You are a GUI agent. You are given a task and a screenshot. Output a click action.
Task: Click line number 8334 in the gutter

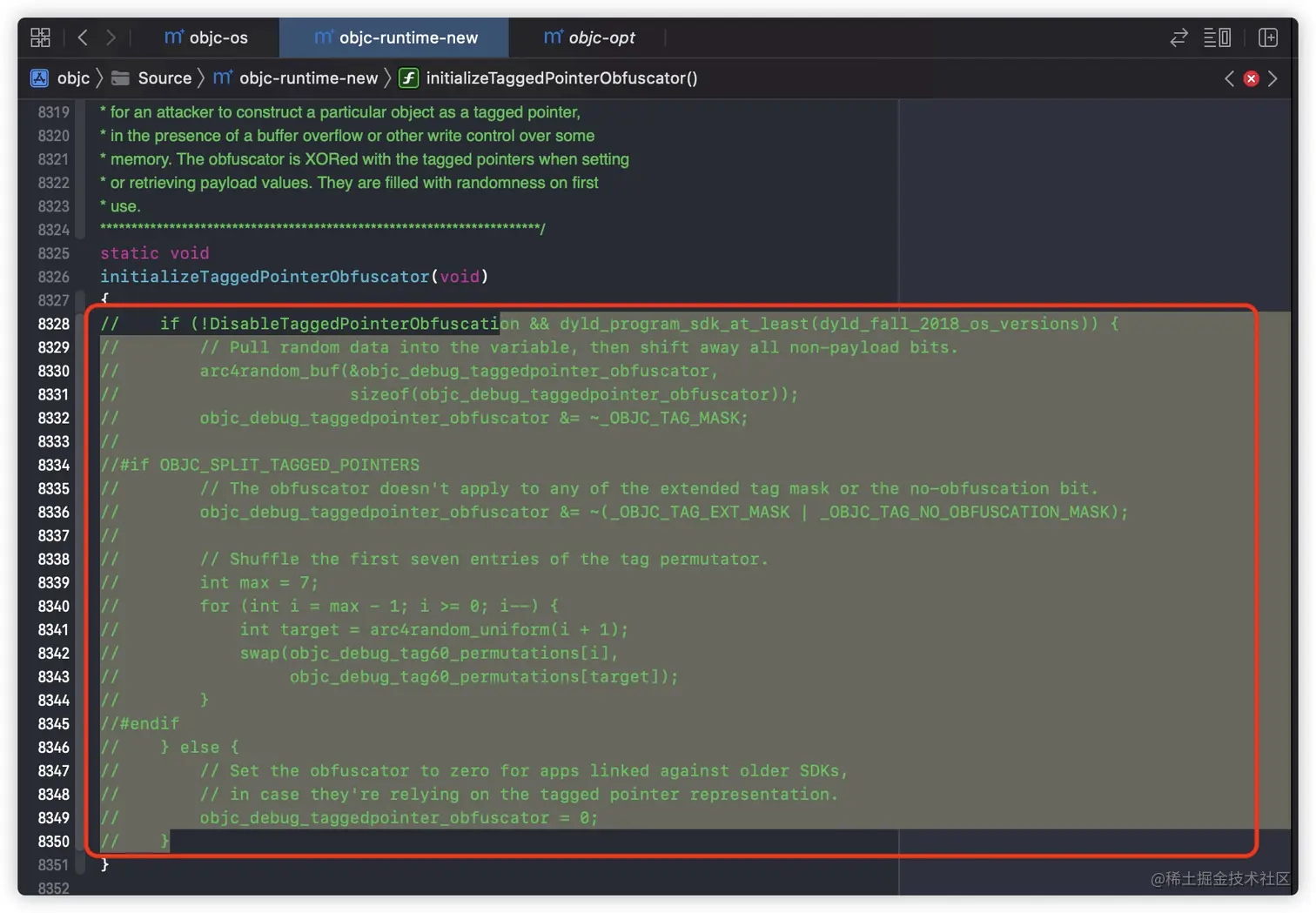(53, 465)
